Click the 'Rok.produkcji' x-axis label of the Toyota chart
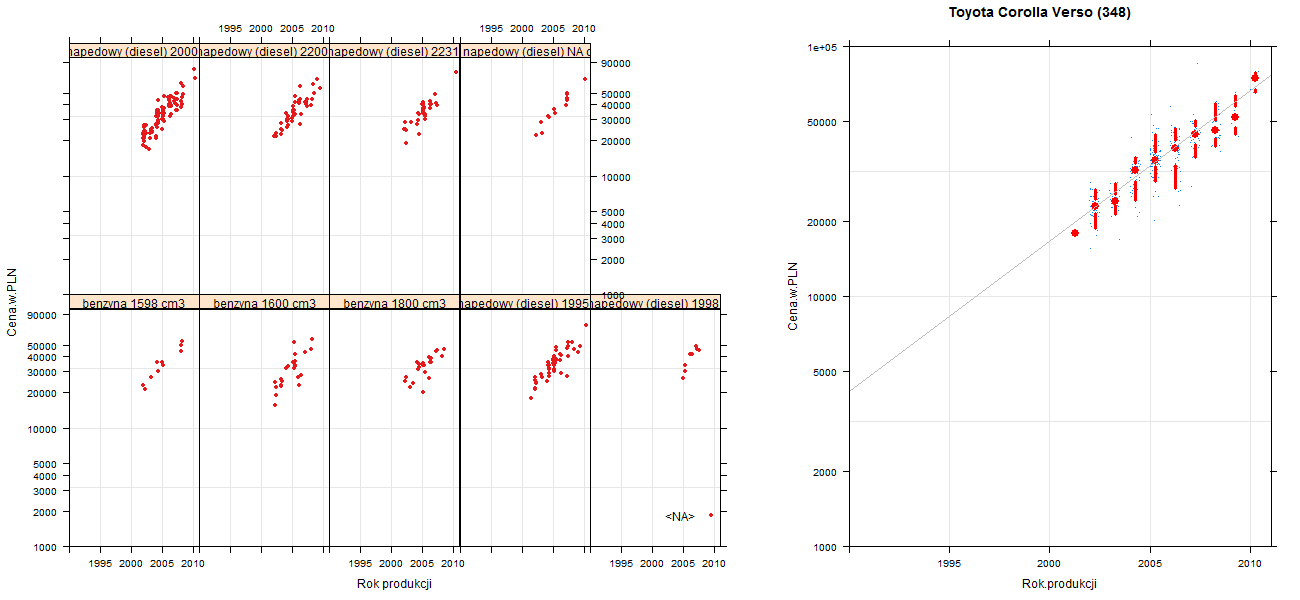Image resolution: width=1300 pixels, height=600 pixels. 1060,584
